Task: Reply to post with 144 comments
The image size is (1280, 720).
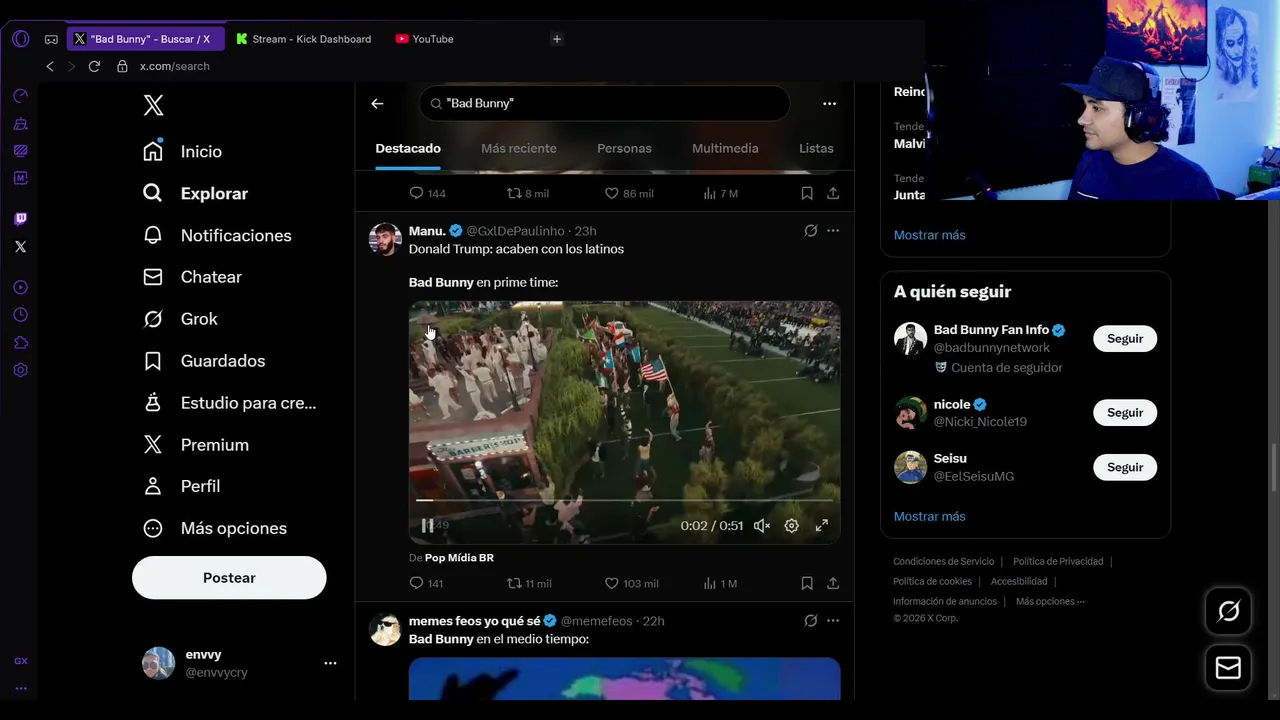Action: (x=427, y=193)
